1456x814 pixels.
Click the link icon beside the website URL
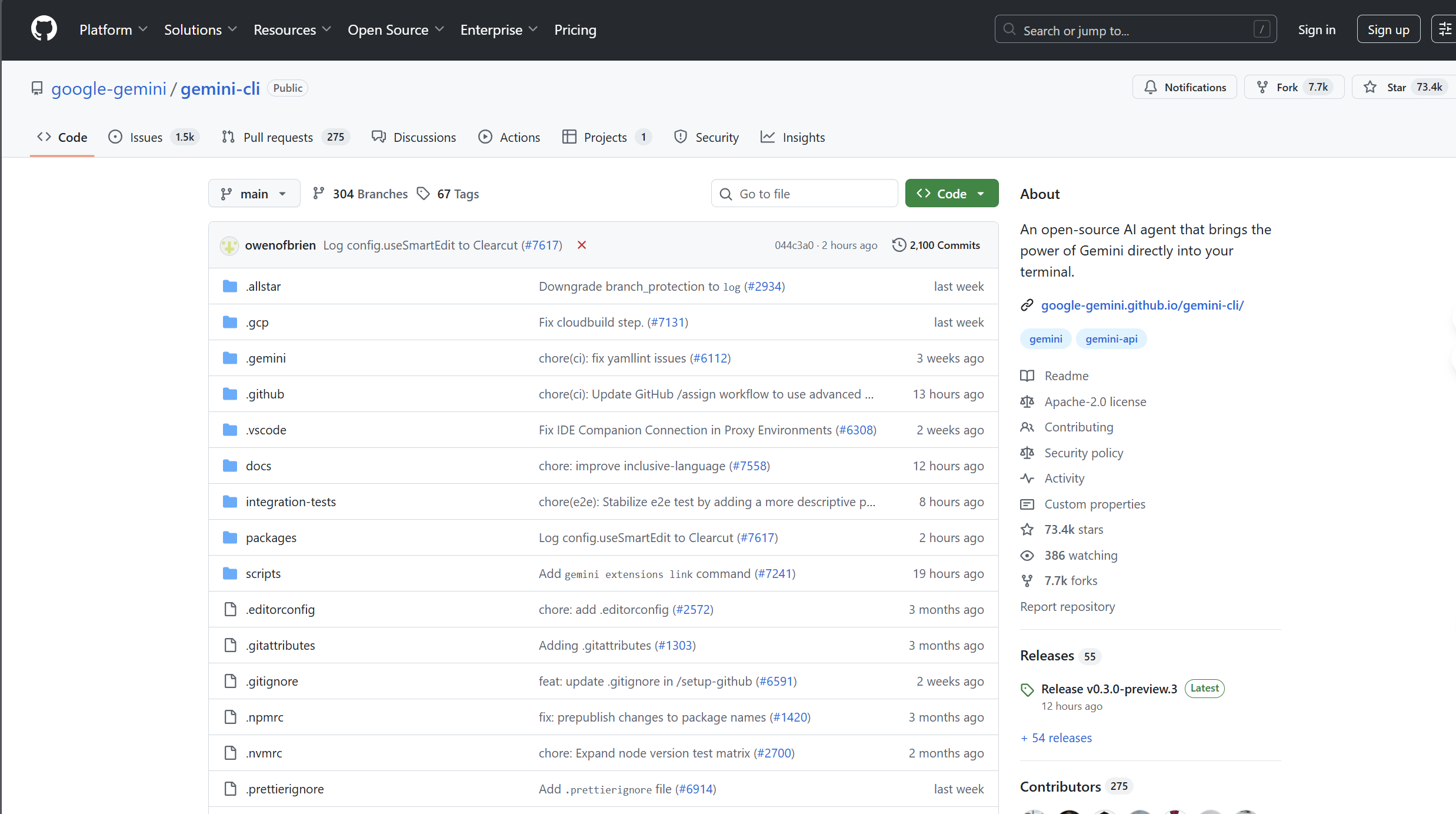1027,305
